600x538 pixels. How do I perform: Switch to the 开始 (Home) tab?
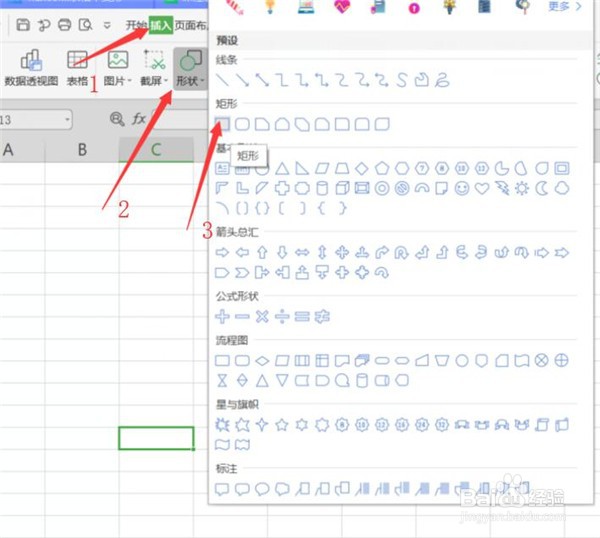pyautogui.click(x=137, y=26)
